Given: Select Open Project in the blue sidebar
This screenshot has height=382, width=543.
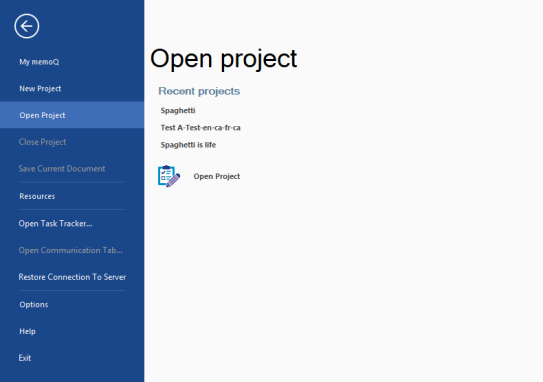Looking at the screenshot, I should [72, 115].
